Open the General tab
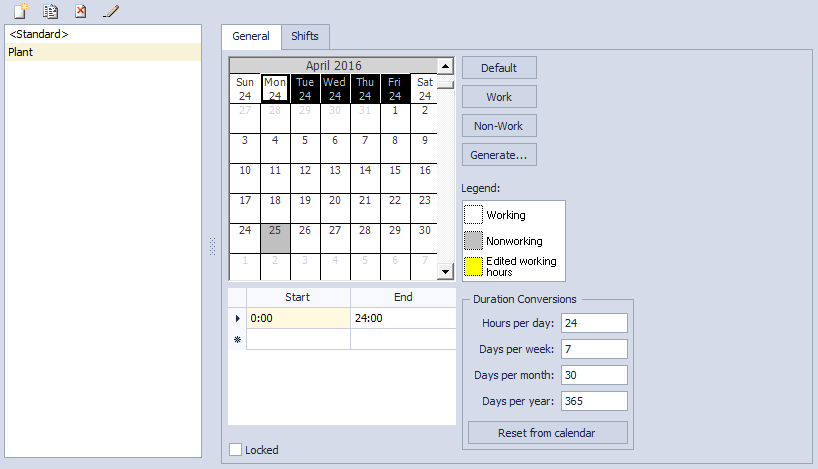The width and height of the screenshot is (818, 469). click(x=251, y=37)
